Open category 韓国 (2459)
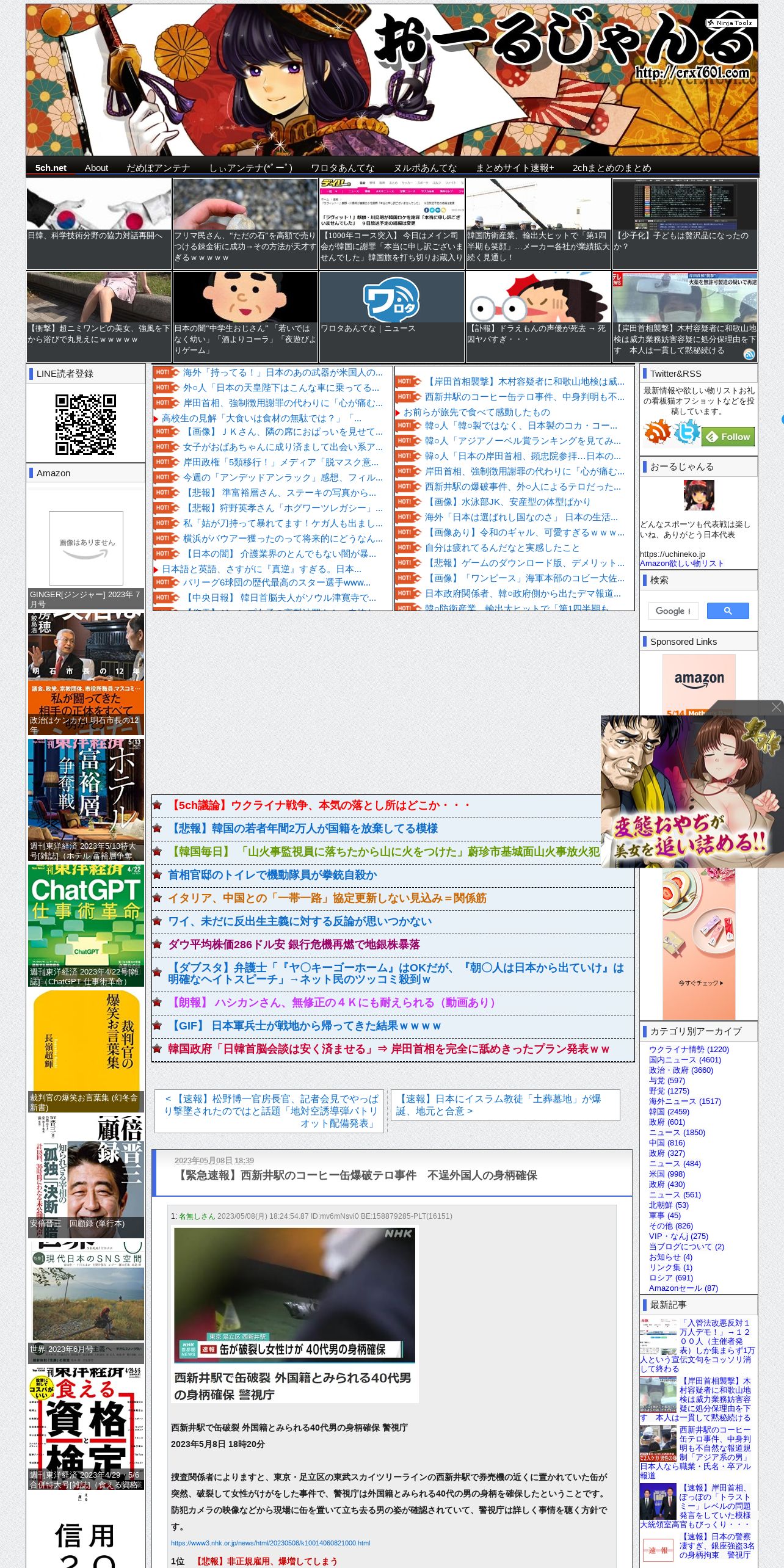Screen dimensions: 784x1568 (x=669, y=1111)
